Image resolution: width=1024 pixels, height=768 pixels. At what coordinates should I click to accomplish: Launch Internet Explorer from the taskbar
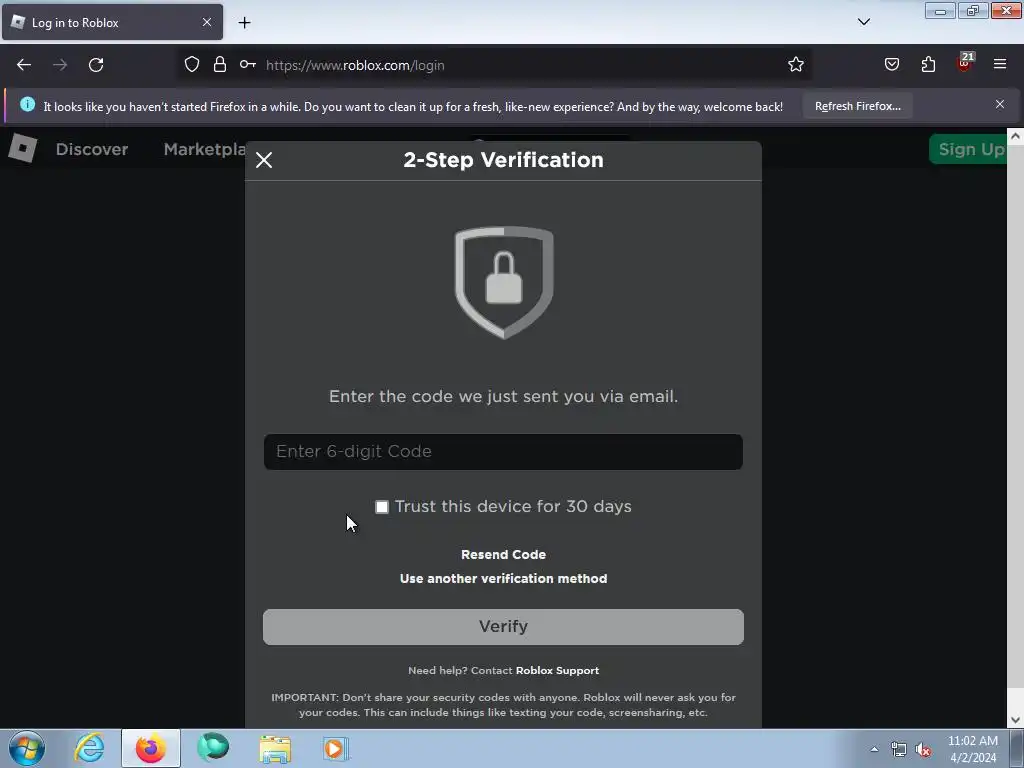click(x=89, y=748)
